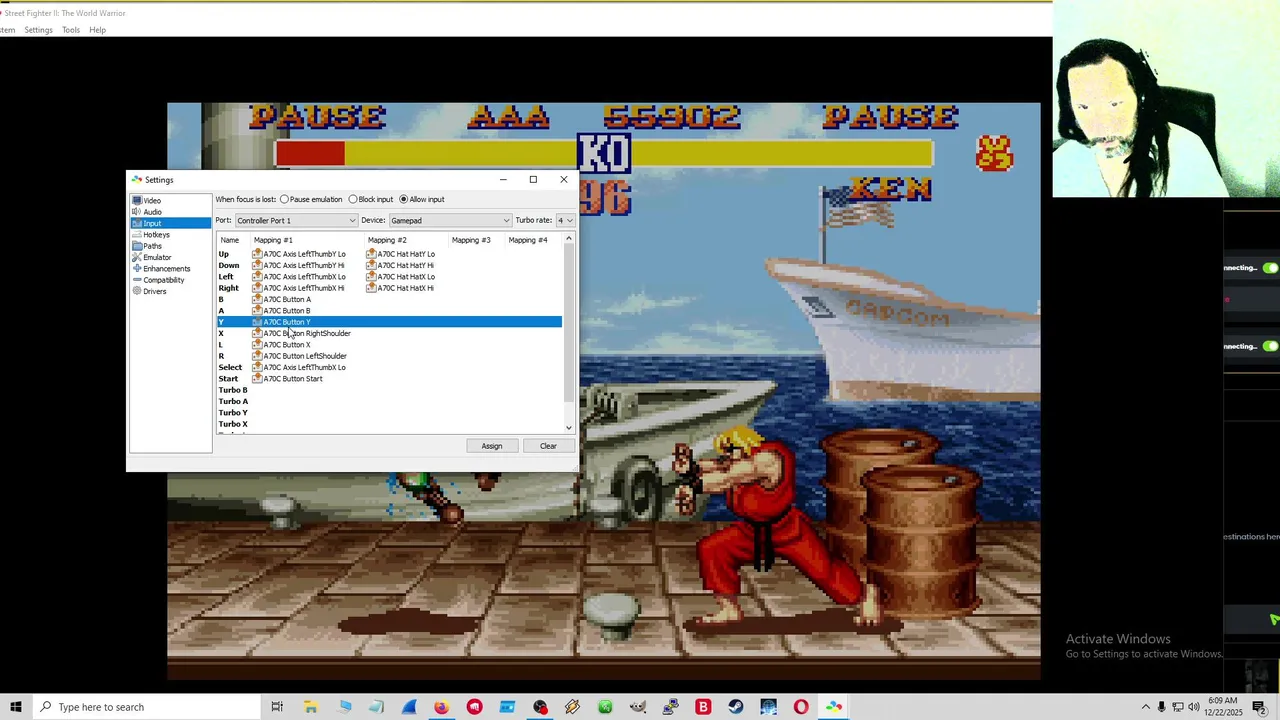Click the network icon in the system tray
The height and width of the screenshot is (720, 1280).
tap(1178, 707)
